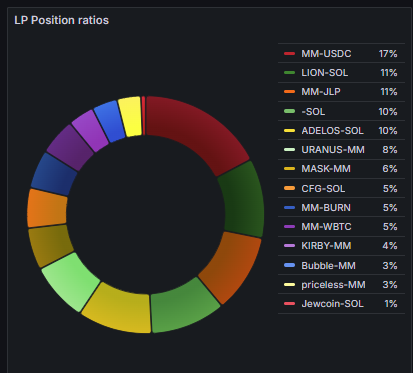Click the 4% value for KIRBY-MM
Screen dimensions: 413x373
390,246
